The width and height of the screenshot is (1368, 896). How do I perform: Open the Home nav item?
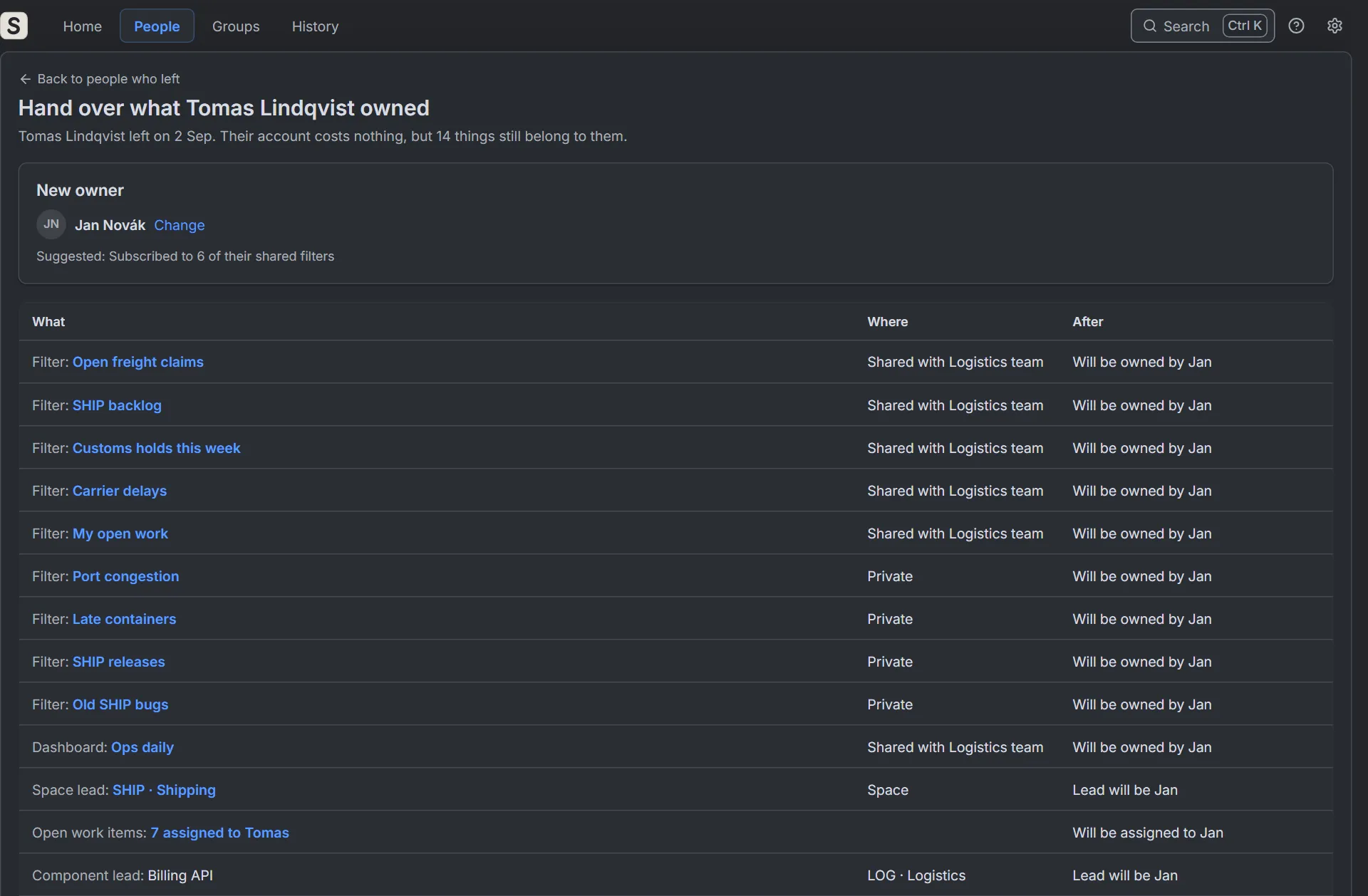tap(83, 26)
